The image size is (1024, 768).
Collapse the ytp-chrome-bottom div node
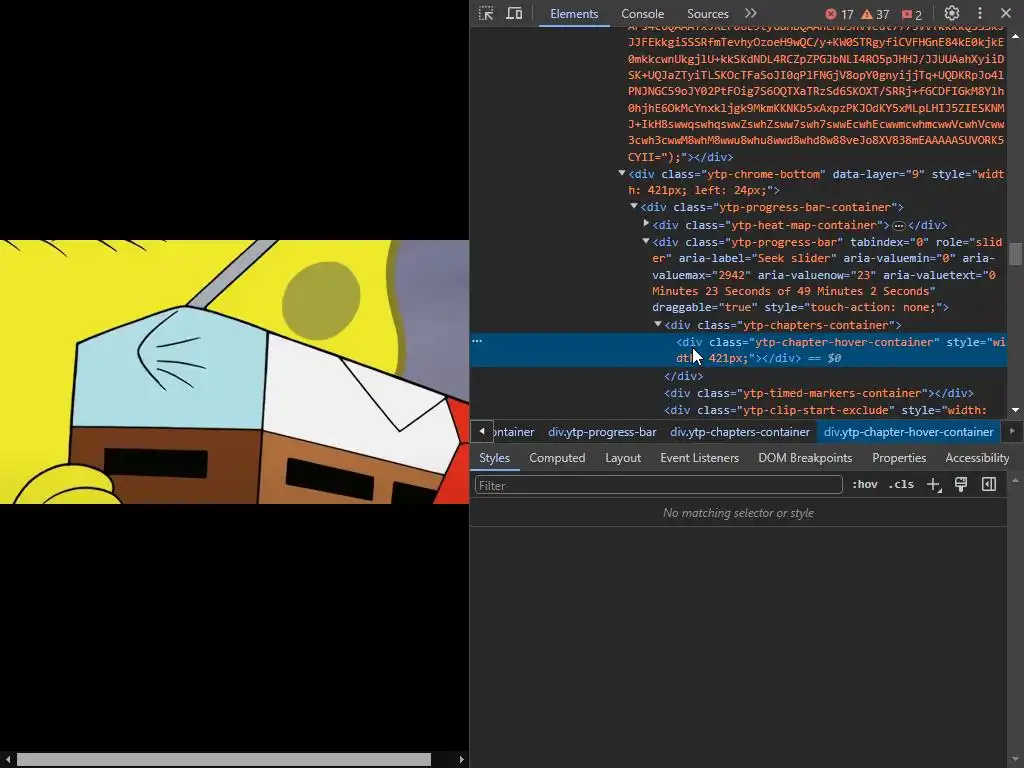(x=622, y=173)
